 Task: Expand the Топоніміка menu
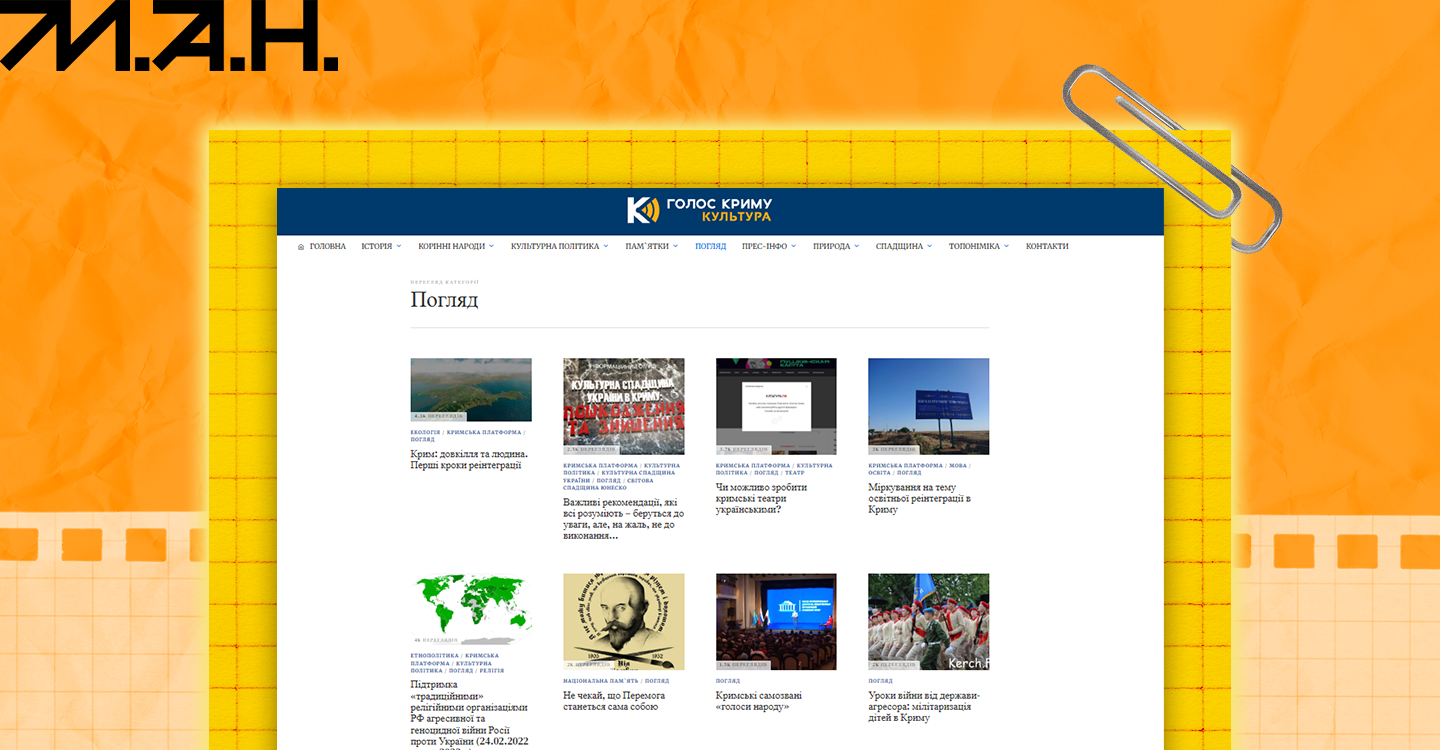[x=978, y=246]
